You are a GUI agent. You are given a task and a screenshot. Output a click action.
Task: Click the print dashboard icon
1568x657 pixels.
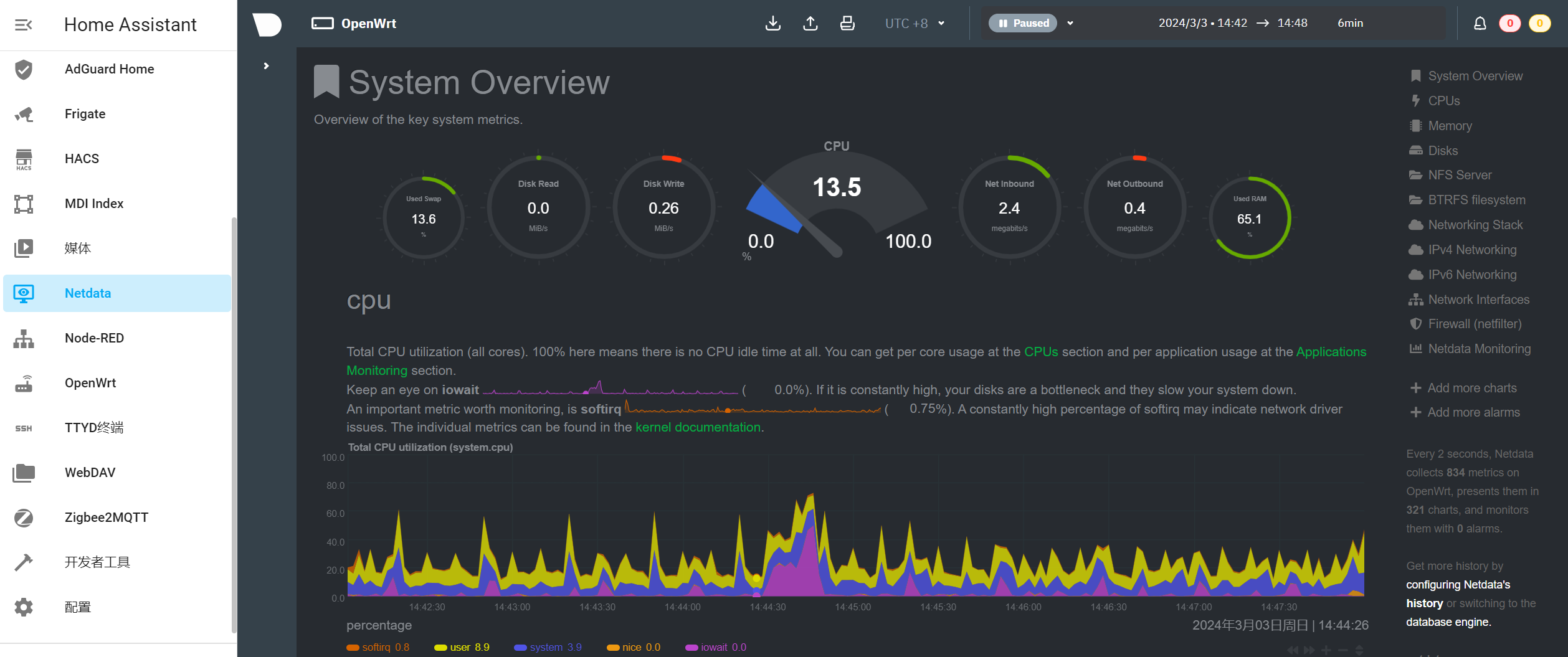[x=847, y=24]
